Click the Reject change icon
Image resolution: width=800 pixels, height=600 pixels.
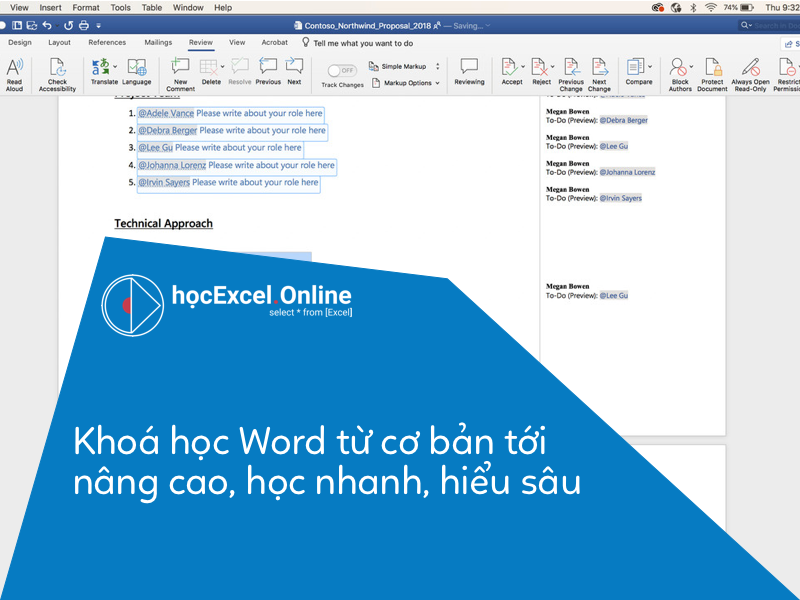tap(539, 67)
